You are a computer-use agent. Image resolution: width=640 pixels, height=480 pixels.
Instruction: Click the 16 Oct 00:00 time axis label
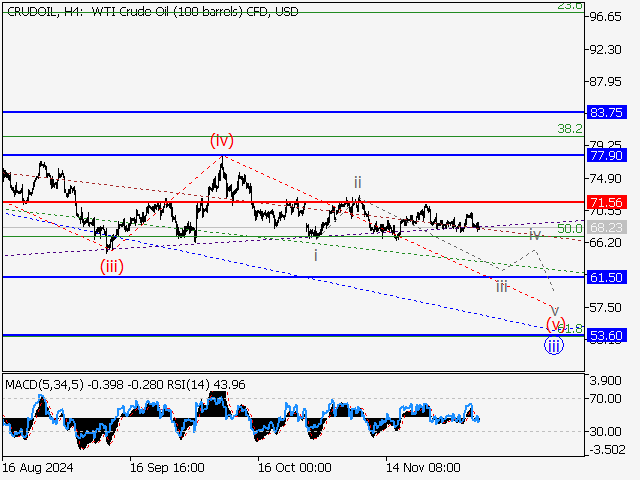[293, 467]
